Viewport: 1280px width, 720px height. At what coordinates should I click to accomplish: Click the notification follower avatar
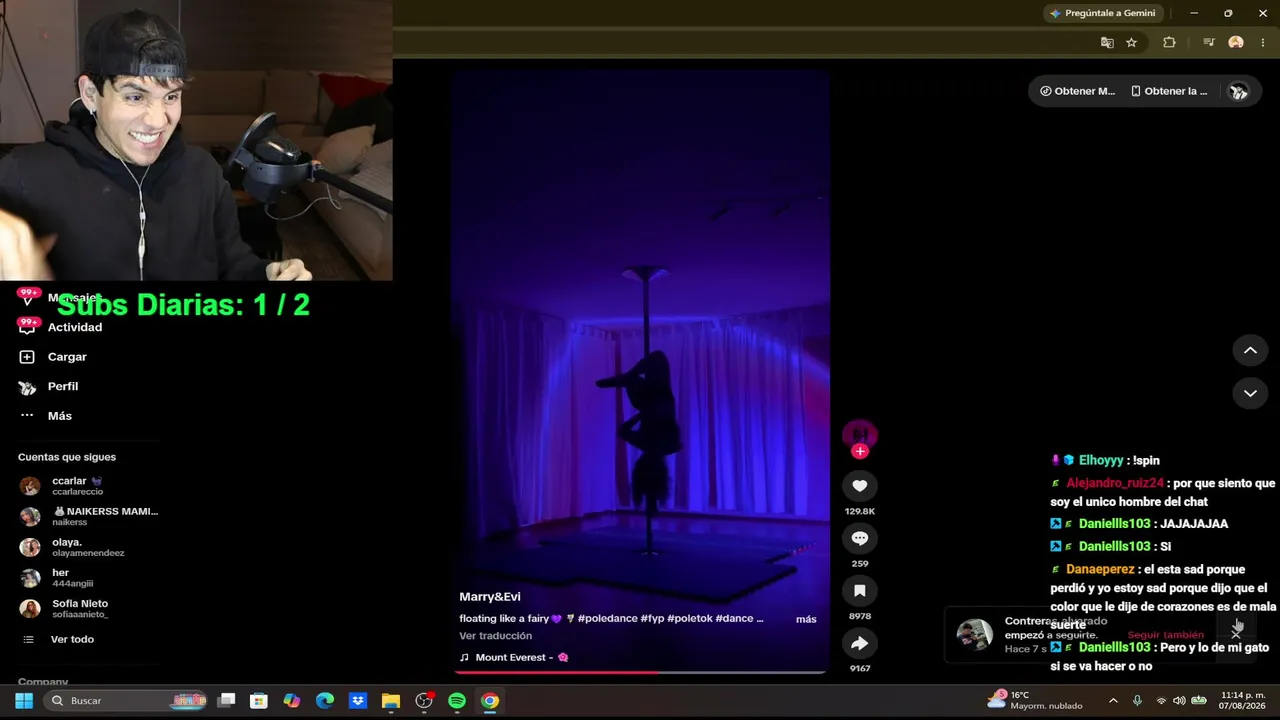pyautogui.click(x=974, y=635)
